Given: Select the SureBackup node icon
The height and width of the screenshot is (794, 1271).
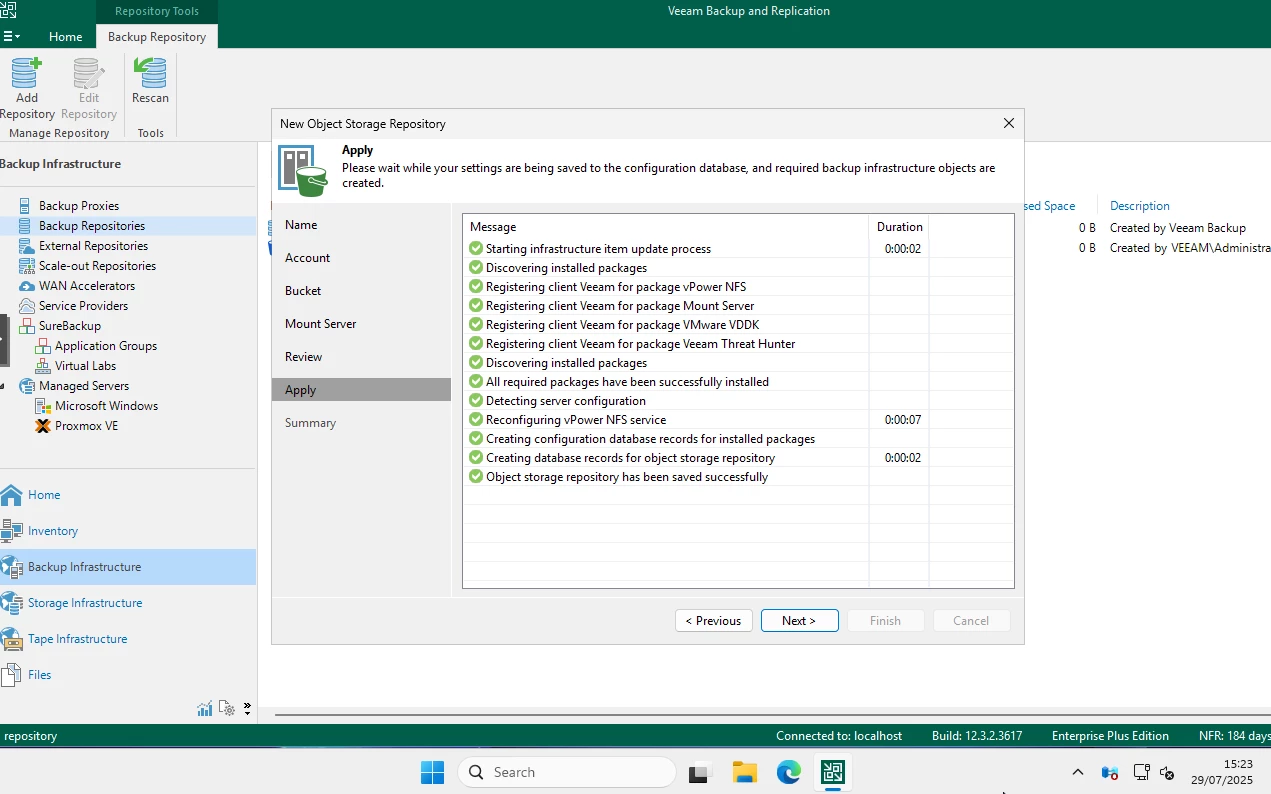Looking at the screenshot, I should click(25, 326).
